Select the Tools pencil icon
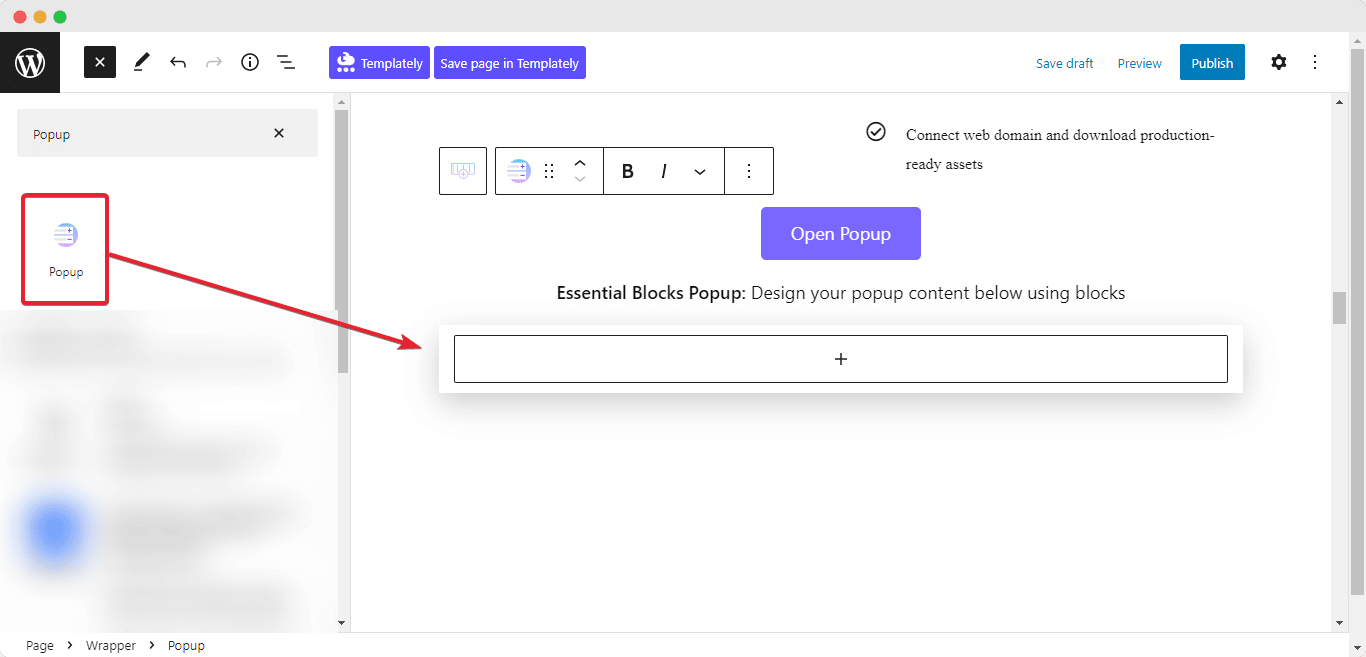The width and height of the screenshot is (1366, 657). tap(141, 62)
